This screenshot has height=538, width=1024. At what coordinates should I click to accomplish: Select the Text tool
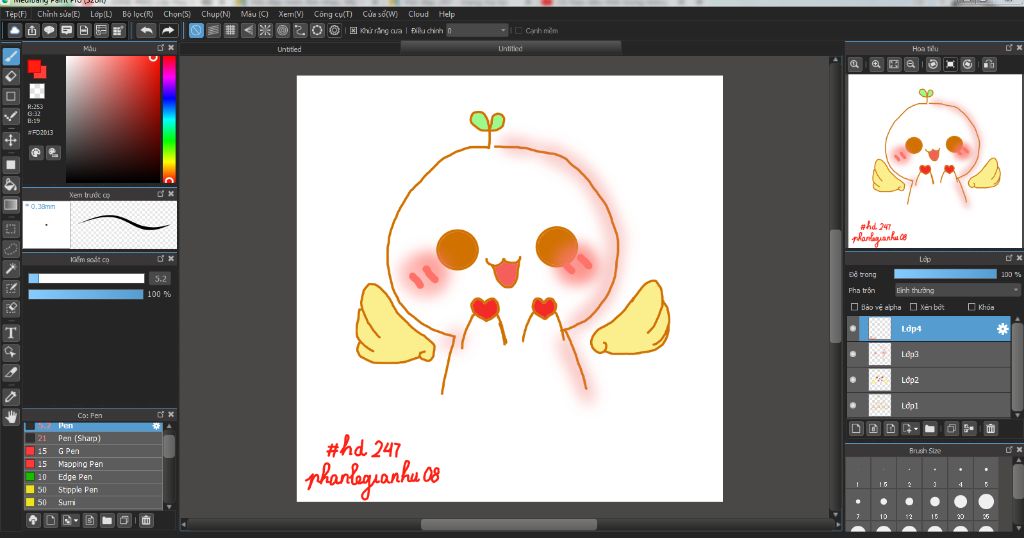[10, 333]
